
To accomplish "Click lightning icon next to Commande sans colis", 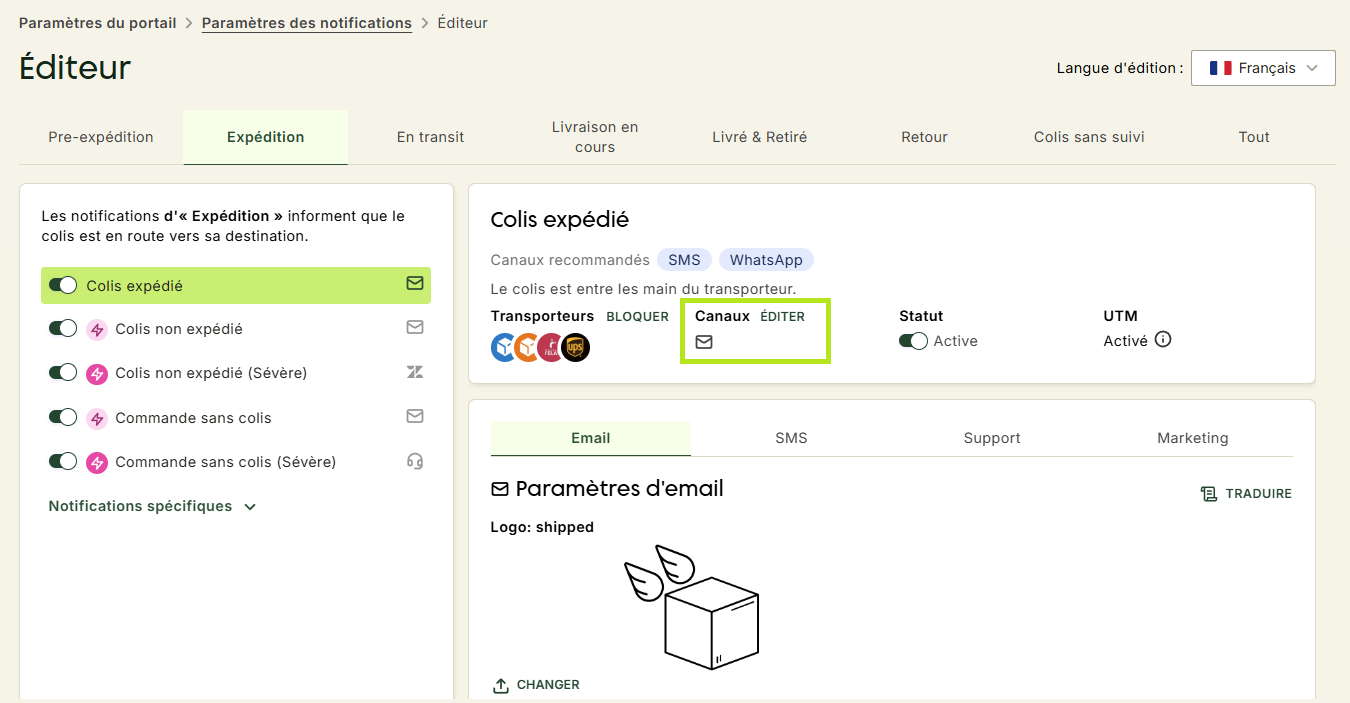I will tap(97, 418).
